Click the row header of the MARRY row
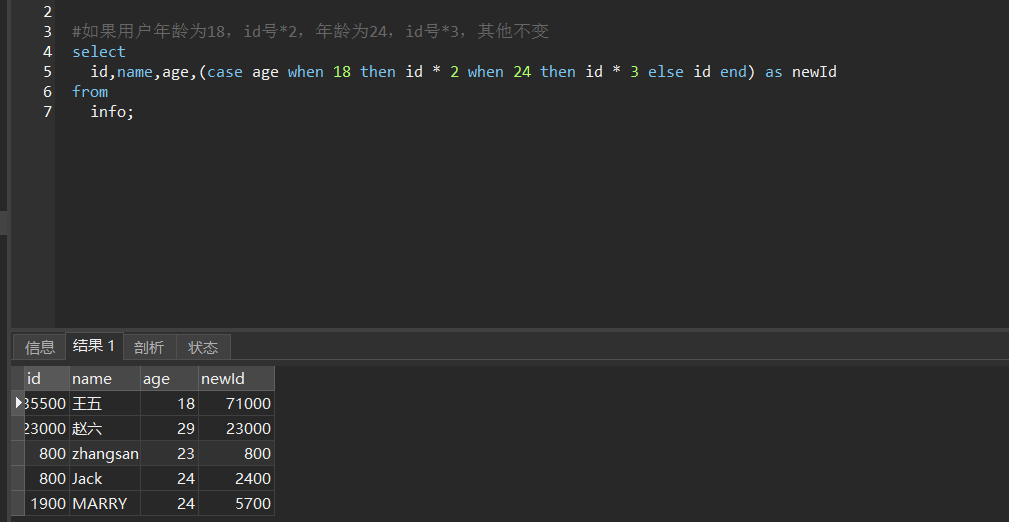This screenshot has width=1009, height=522. coord(18,503)
